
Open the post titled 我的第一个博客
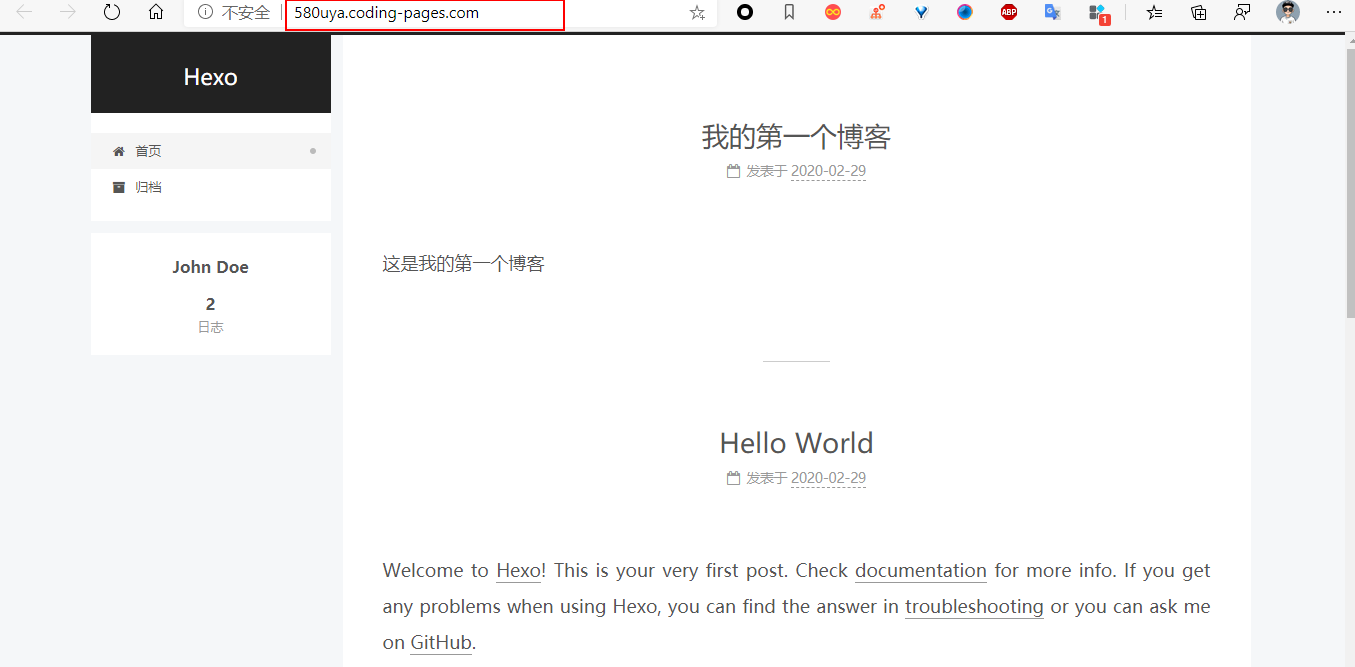[796, 136]
